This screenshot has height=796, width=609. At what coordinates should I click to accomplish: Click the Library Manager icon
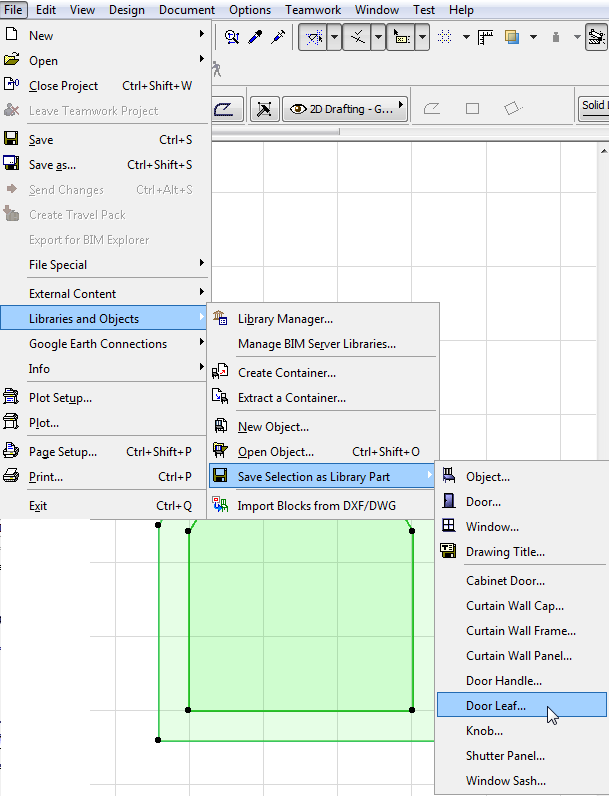click(x=220, y=318)
